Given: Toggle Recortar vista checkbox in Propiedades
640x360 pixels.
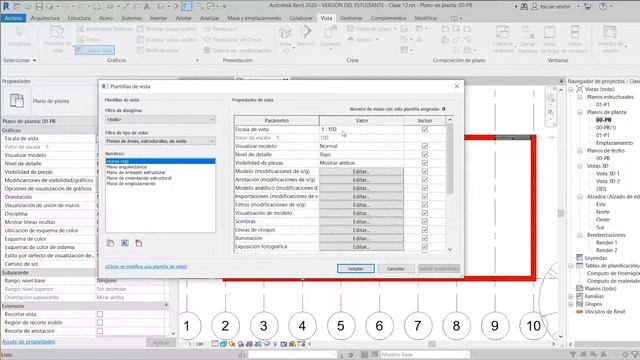Looking at the screenshot, I should 100,314.
